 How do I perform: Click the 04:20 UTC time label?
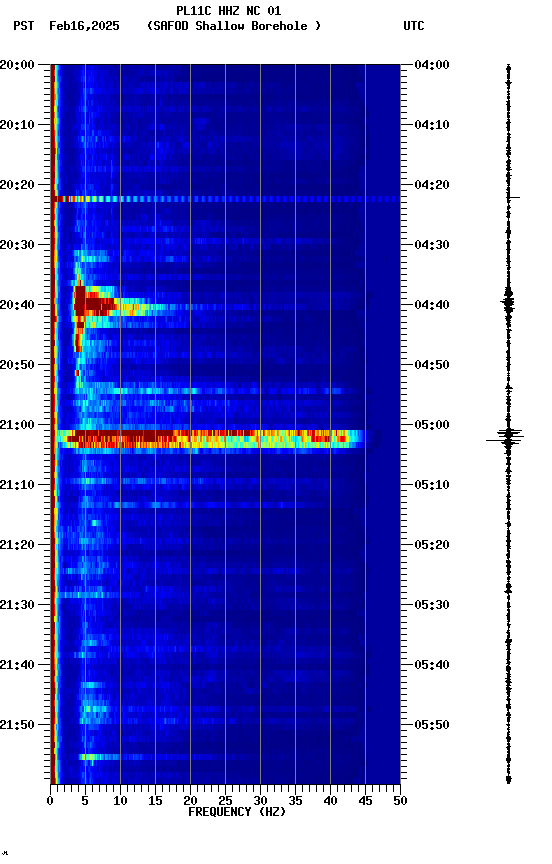point(432,185)
